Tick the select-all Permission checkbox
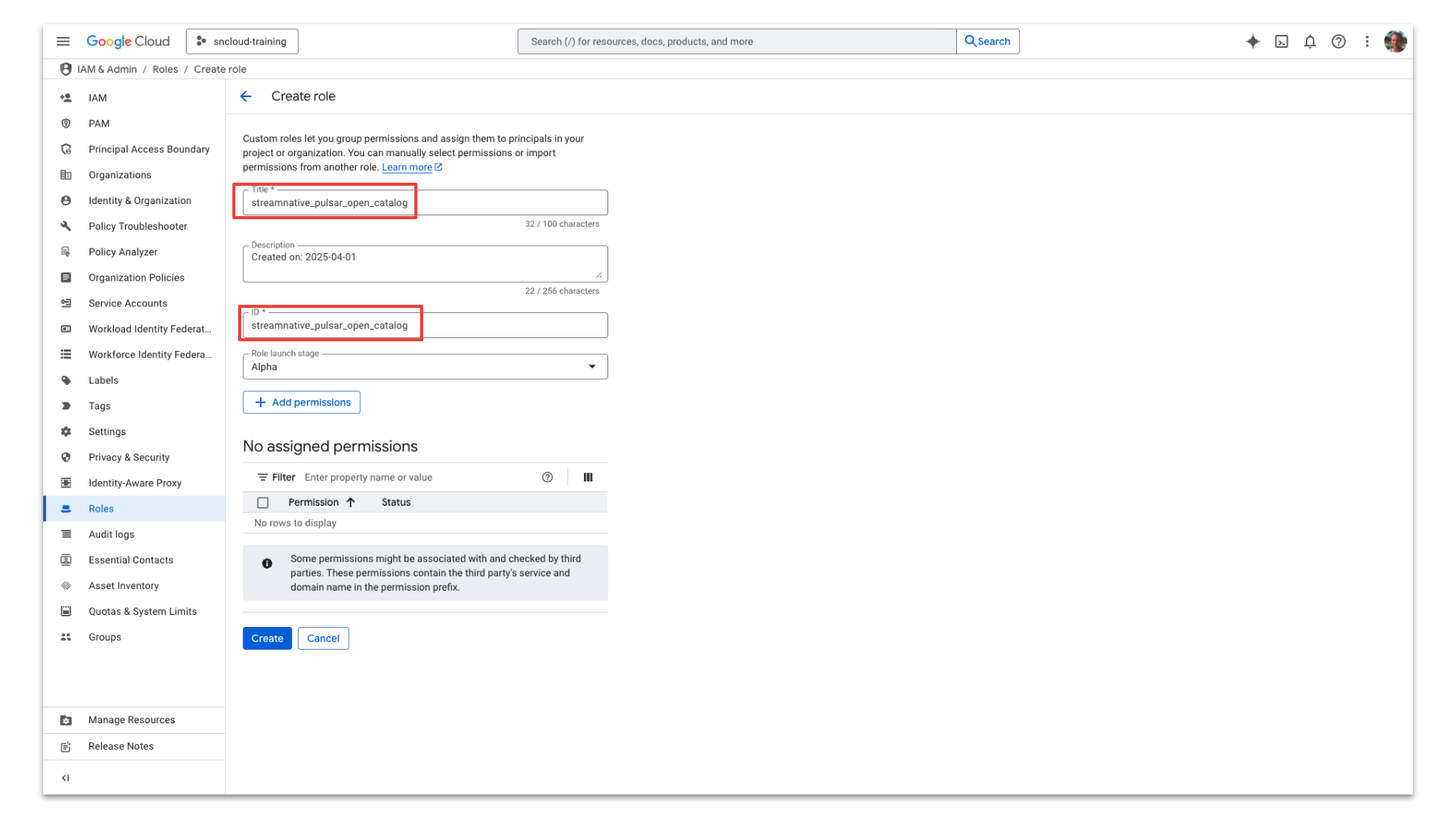 click(x=263, y=503)
